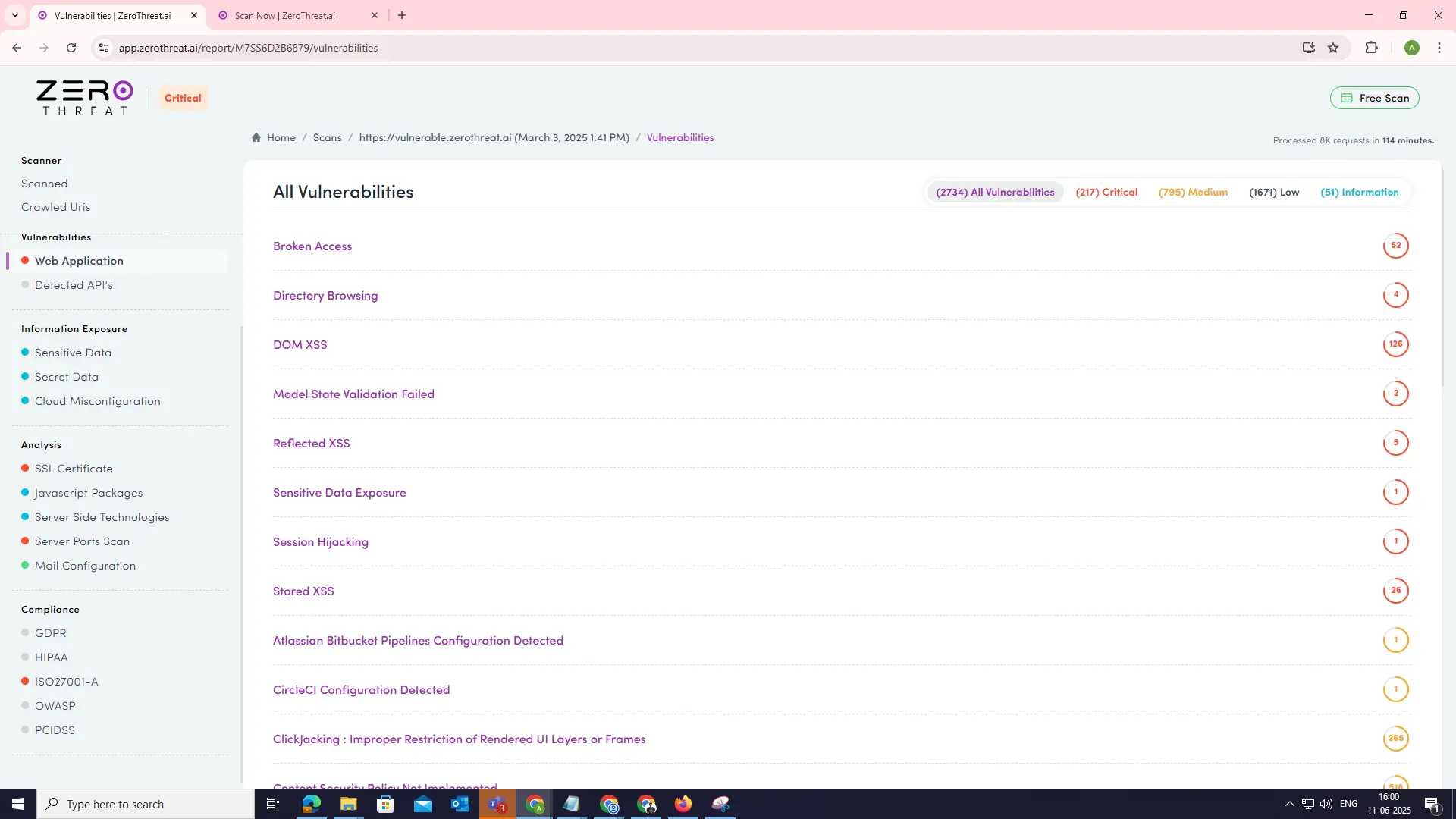Open Javascript Packages analysis
1456x819 pixels.
(x=89, y=493)
